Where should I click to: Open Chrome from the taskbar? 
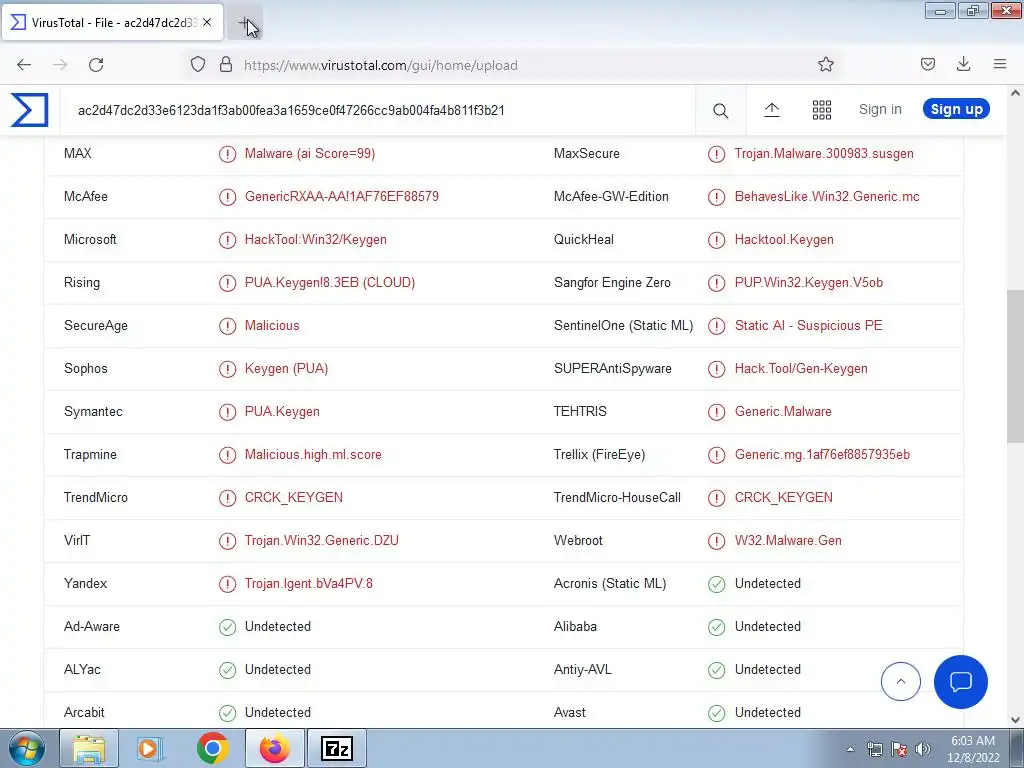pyautogui.click(x=212, y=748)
